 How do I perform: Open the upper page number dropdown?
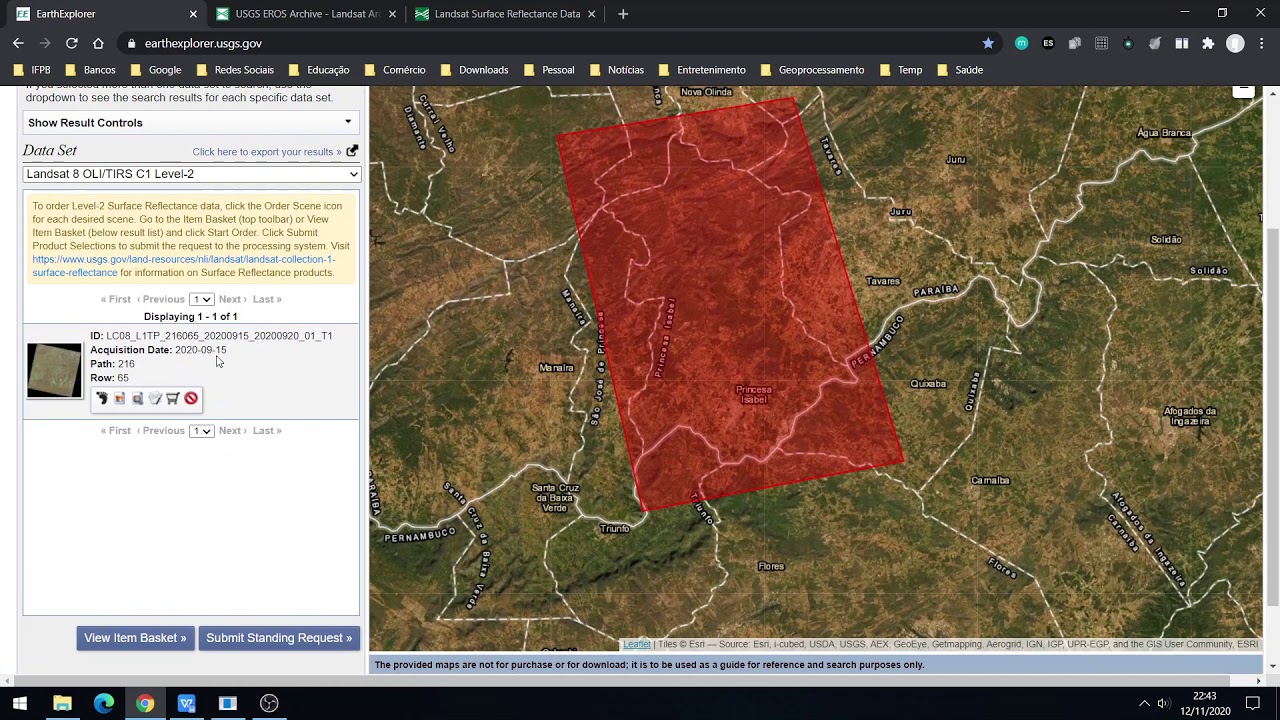tap(201, 299)
